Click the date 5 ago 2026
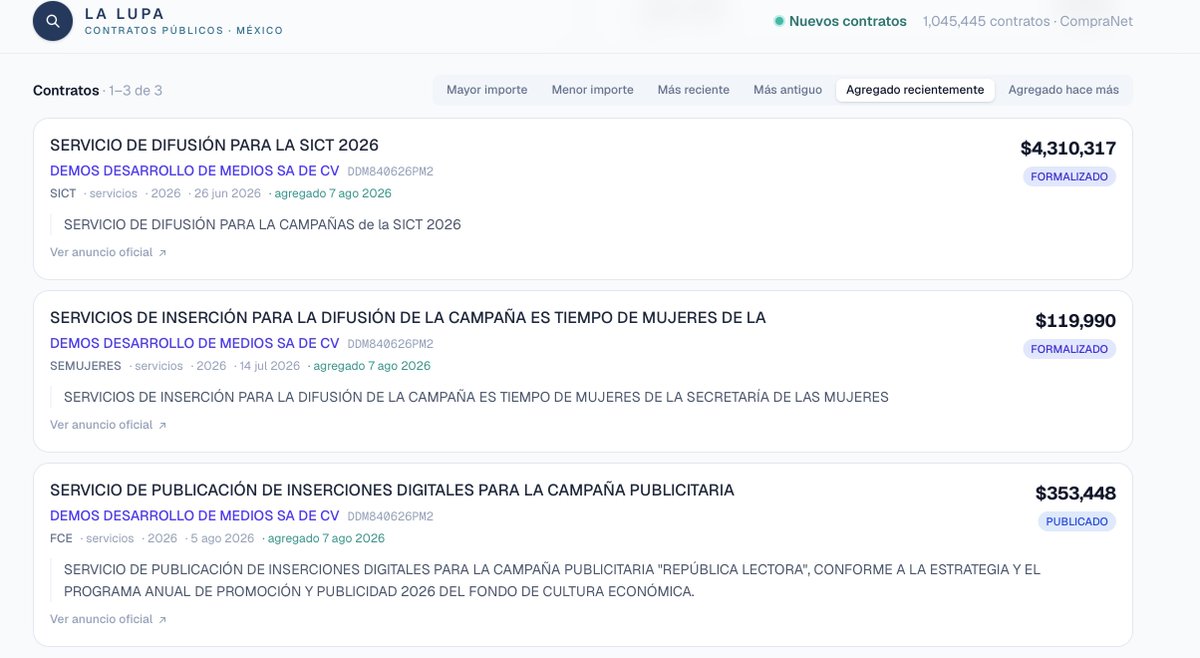The image size is (1200, 658). pos(224,539)
